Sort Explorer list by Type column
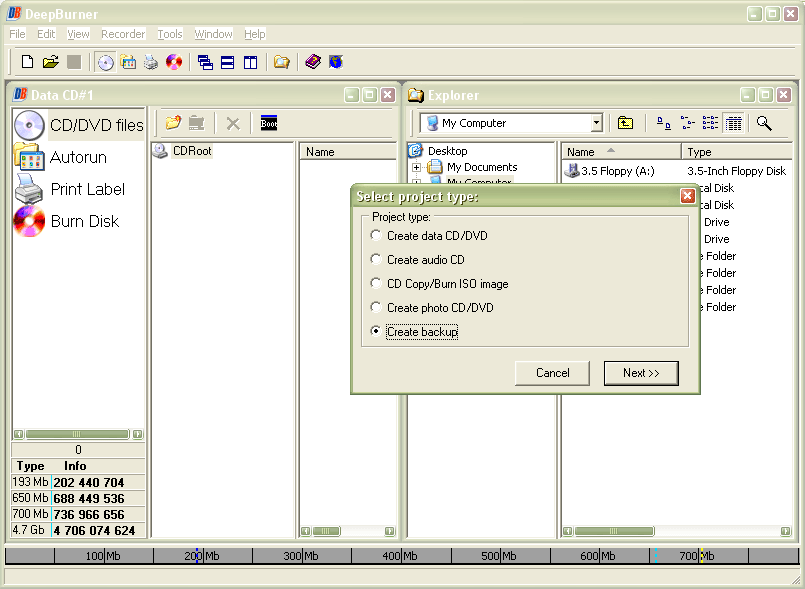The height and width of the screenshot is (589, 805). tap(737, 152)
